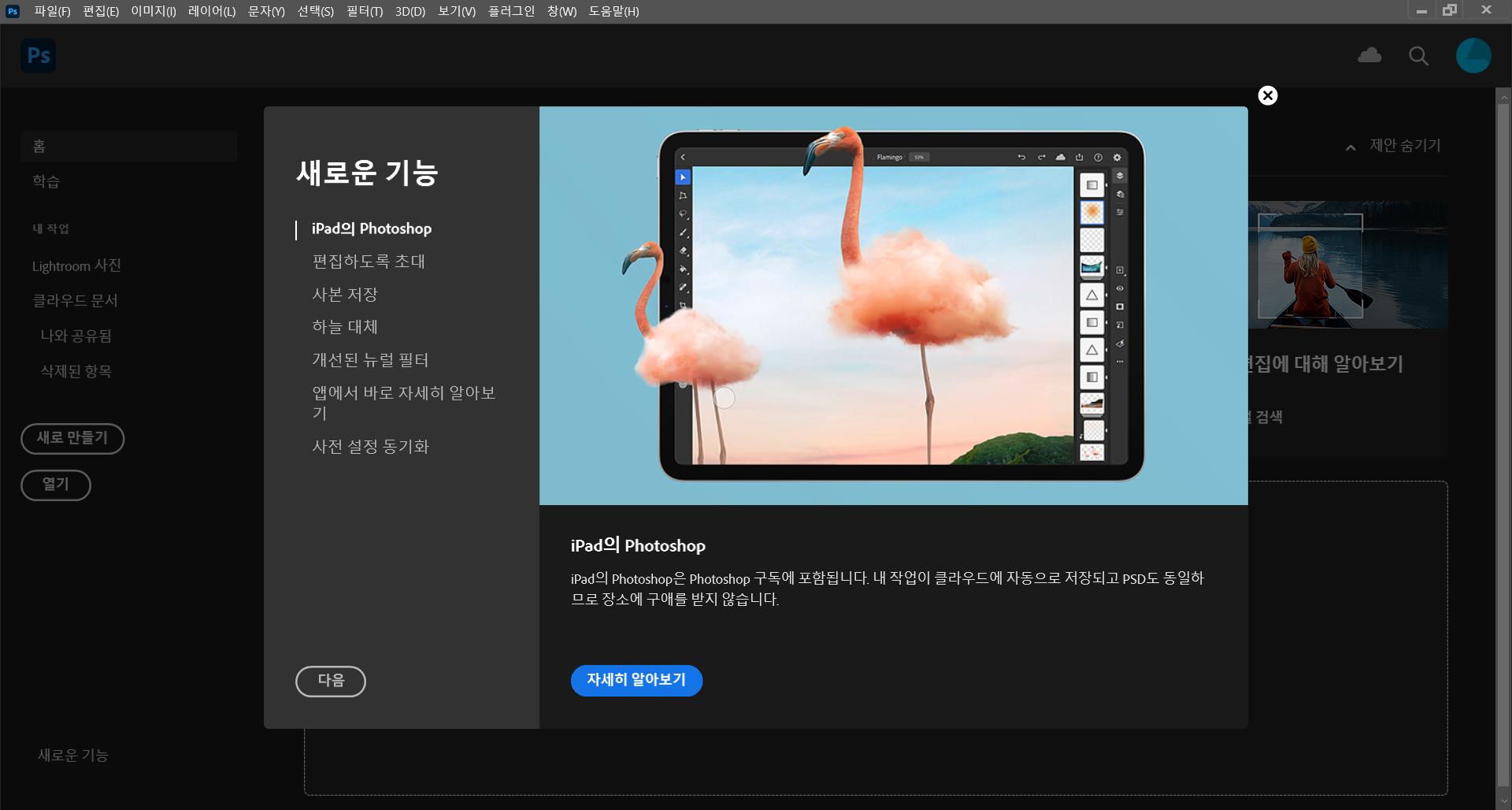Select 사전 설정 동기화 feature item
This screenshot has width=1512, height=810.
point(370,447)
